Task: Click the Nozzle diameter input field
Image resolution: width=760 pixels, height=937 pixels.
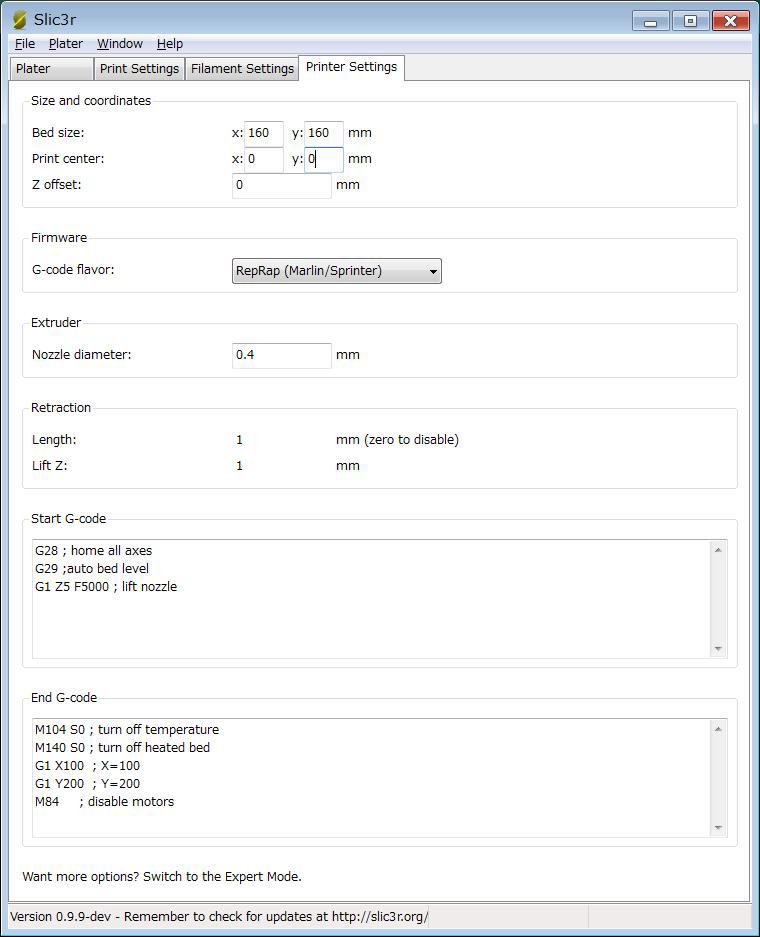Action: point(281,355)
